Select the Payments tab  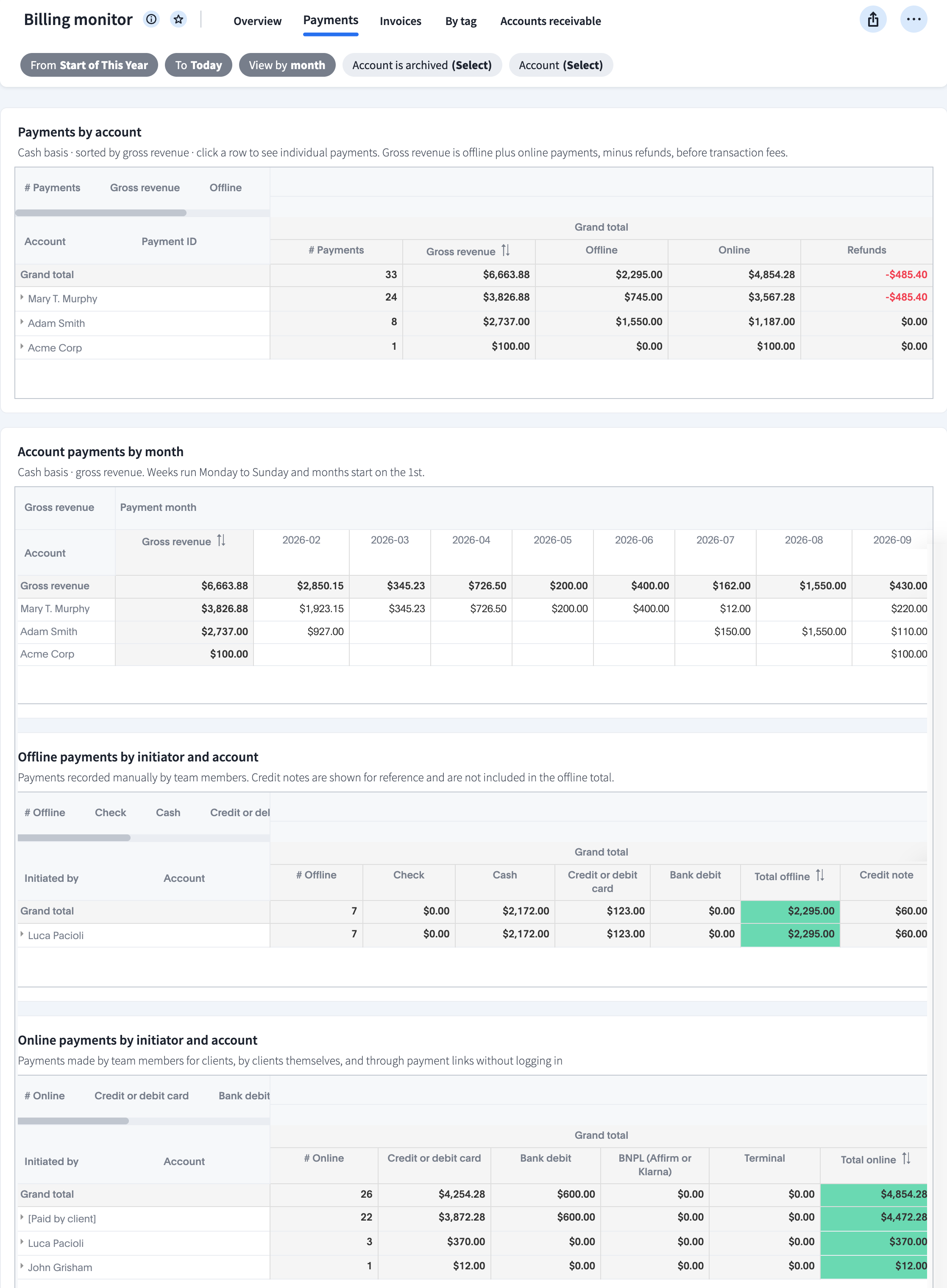pos(331,20)
